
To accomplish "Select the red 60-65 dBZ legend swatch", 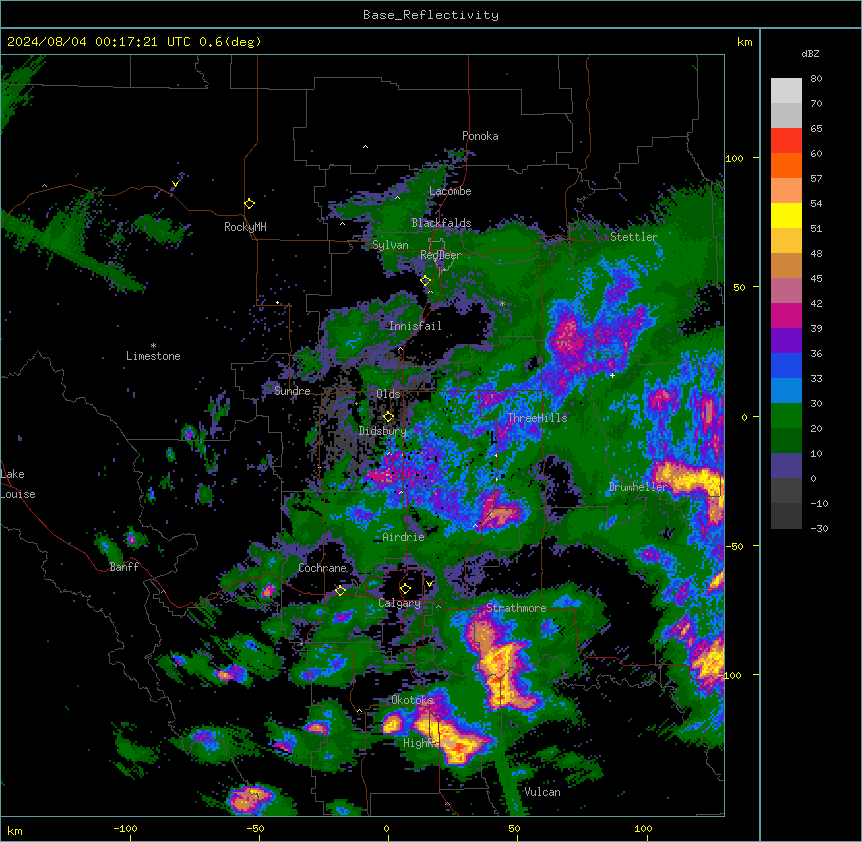I will pyautogui.click(x=786, y=141).
